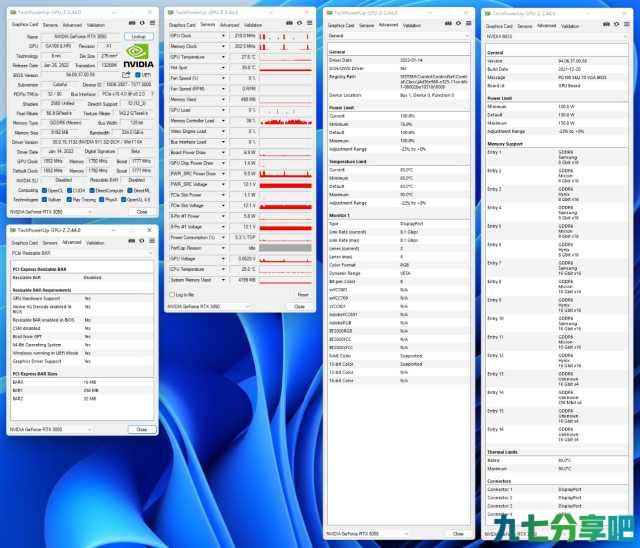Toggle the Vulkan checkbox
The width and height of the screenshot is (640, 548).
tap(44, 200)
